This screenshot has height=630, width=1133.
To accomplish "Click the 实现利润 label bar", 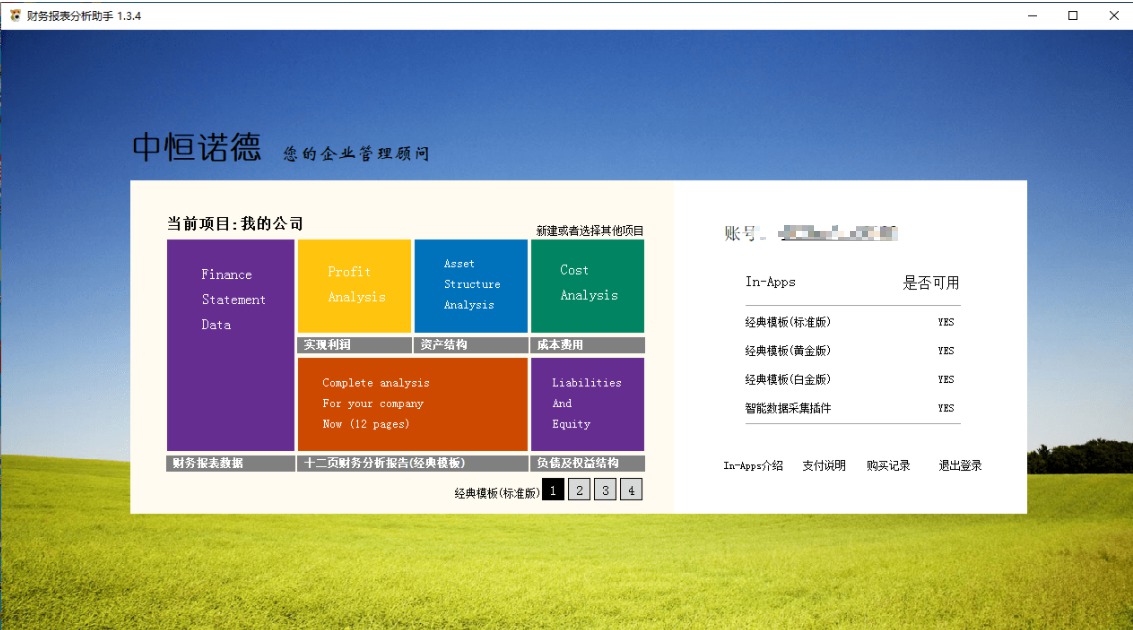I will [354, 345].
